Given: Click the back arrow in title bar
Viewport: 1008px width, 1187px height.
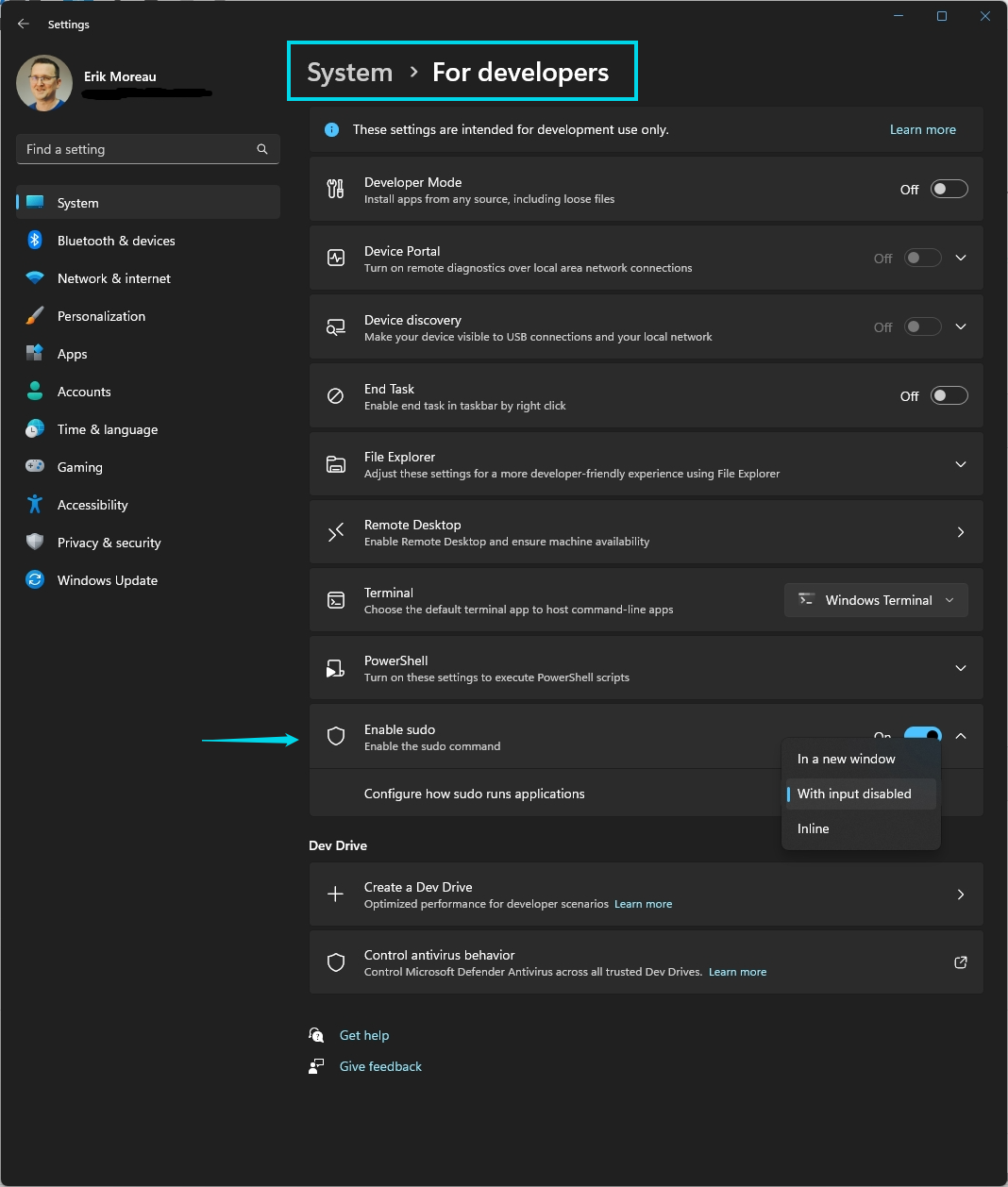Looking at the screenshot, I should (x=24, y=24).
